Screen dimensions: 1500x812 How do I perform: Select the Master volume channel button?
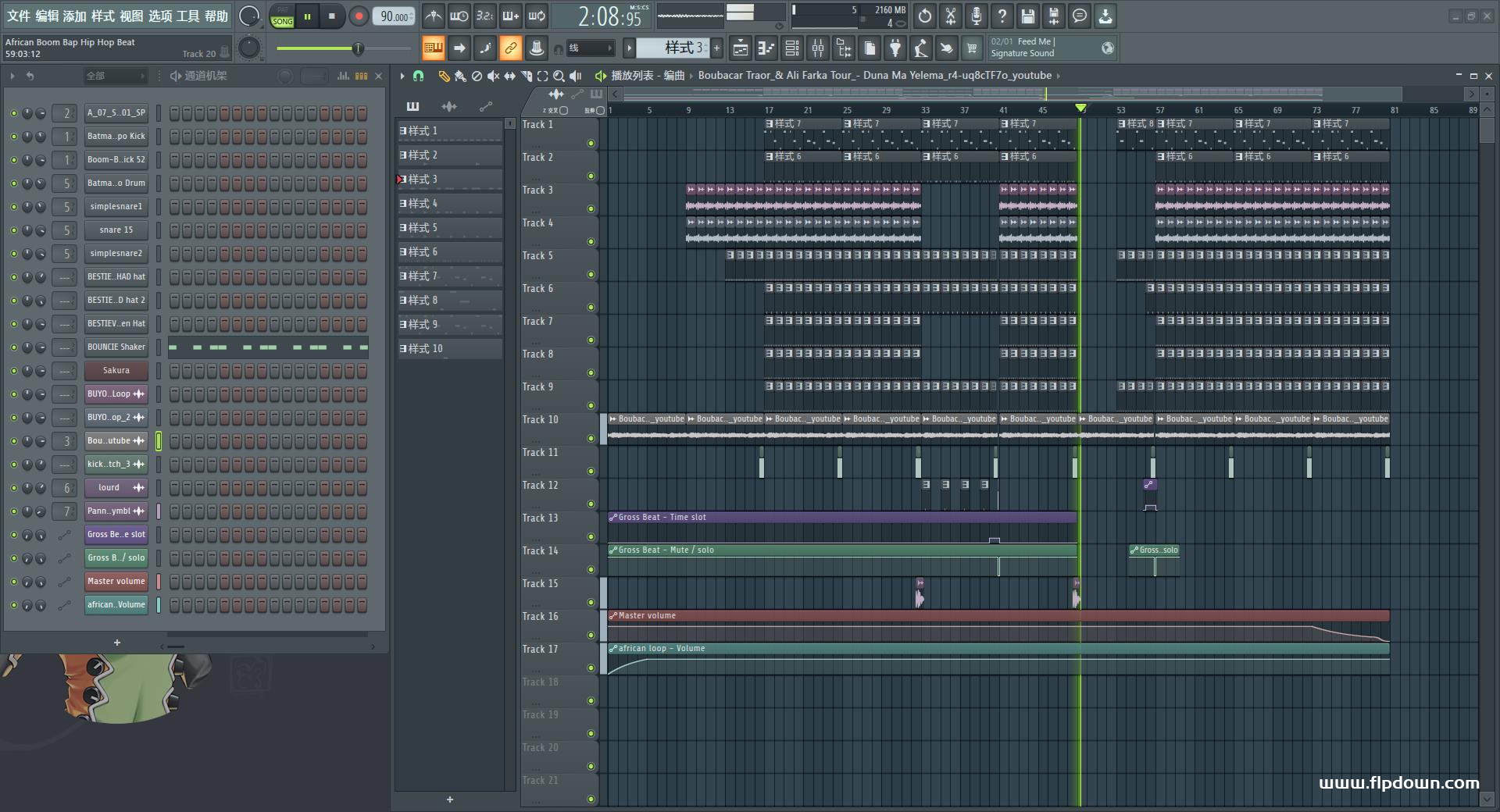click(x=116, y=582)
